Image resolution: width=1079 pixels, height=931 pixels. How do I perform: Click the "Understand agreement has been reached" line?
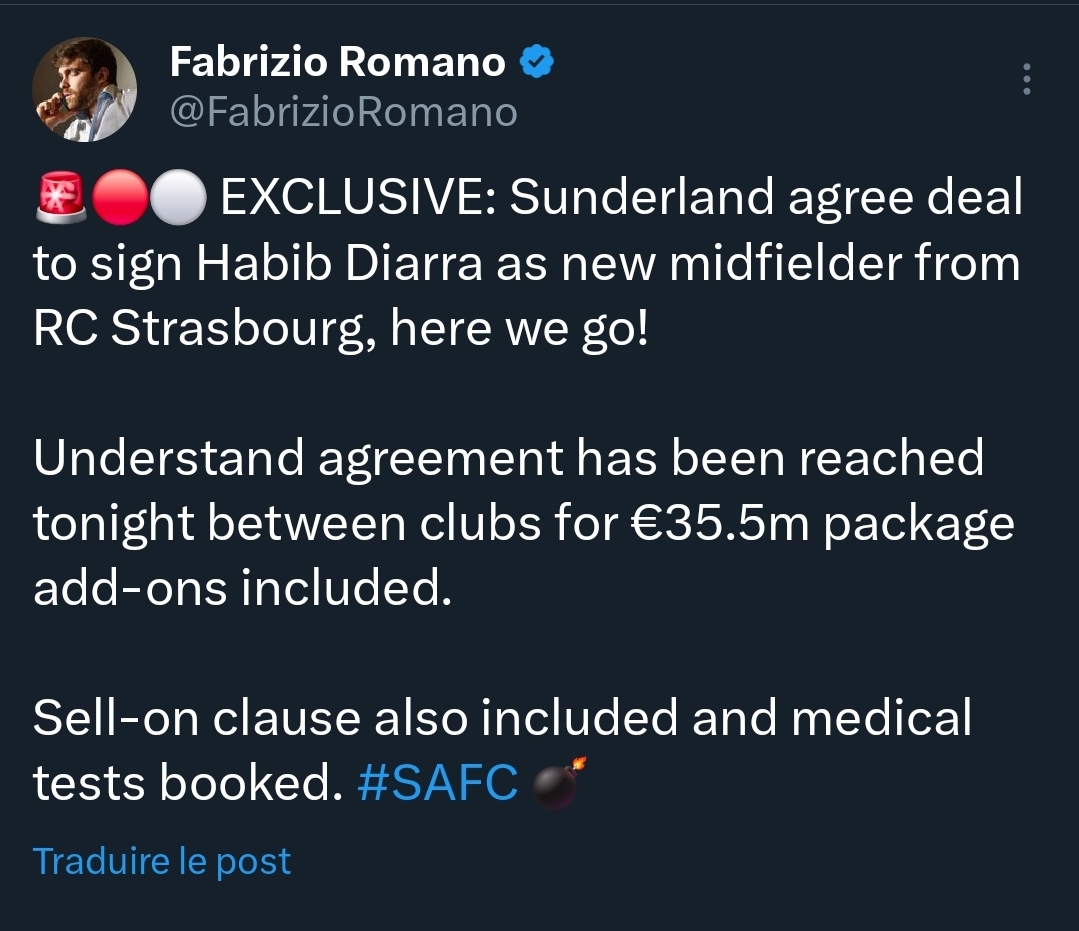tap(508, 458)
